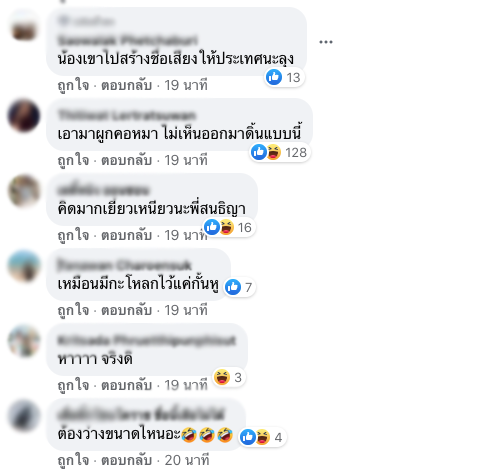The image size is (480, 473).
Task: Open the 13 likes reaction count
Action: point(284,77)
